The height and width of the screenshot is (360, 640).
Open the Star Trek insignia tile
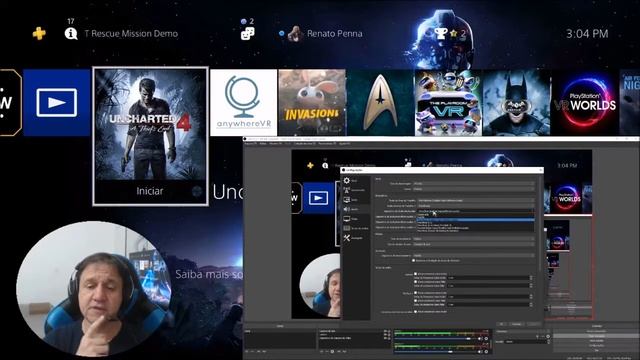[380, 102]
